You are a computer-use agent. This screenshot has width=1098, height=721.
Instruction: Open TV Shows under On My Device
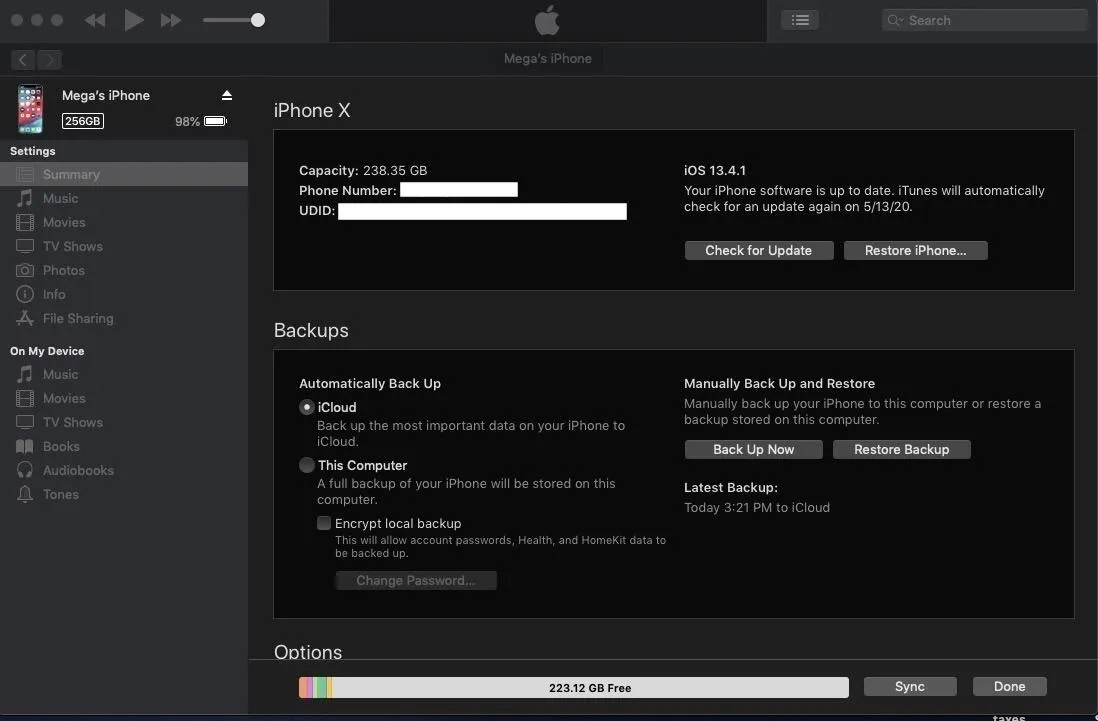coord(124,422)
